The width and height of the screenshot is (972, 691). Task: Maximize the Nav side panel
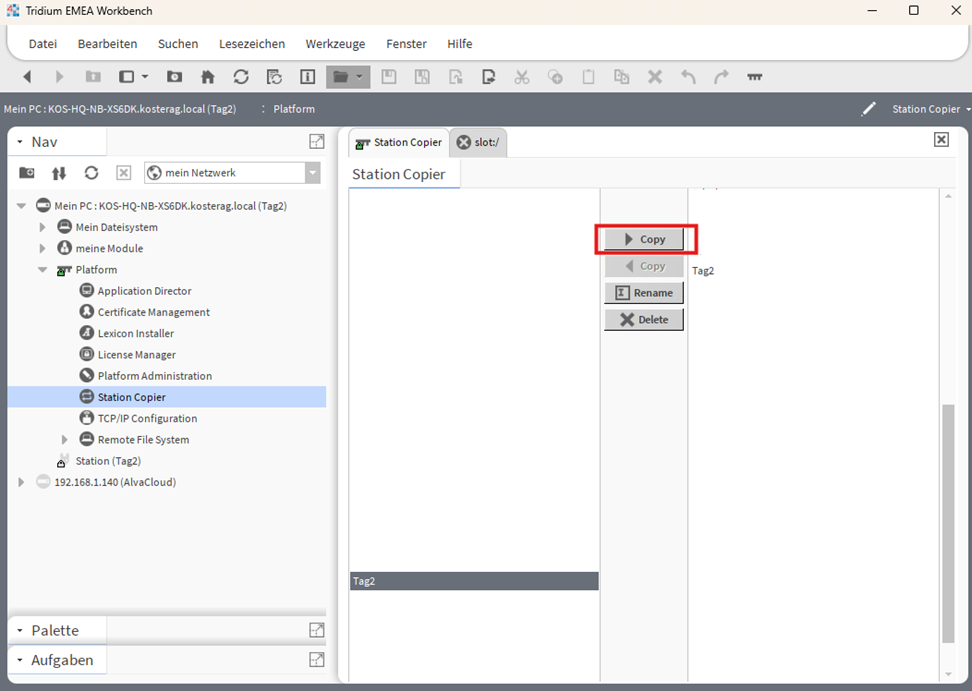[317, 142]
